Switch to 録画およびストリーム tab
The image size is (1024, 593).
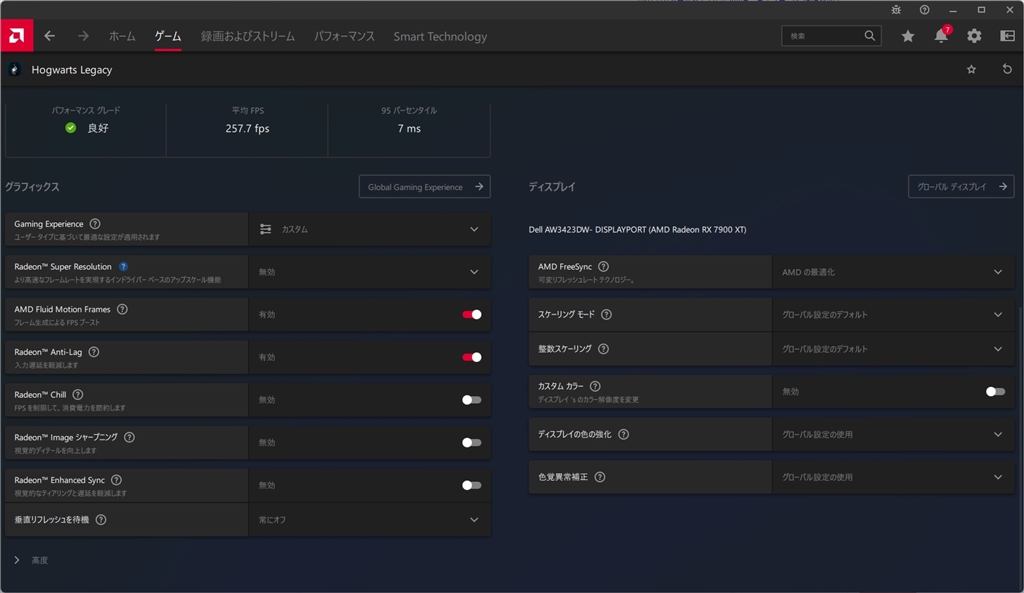[x=248, y=37]
